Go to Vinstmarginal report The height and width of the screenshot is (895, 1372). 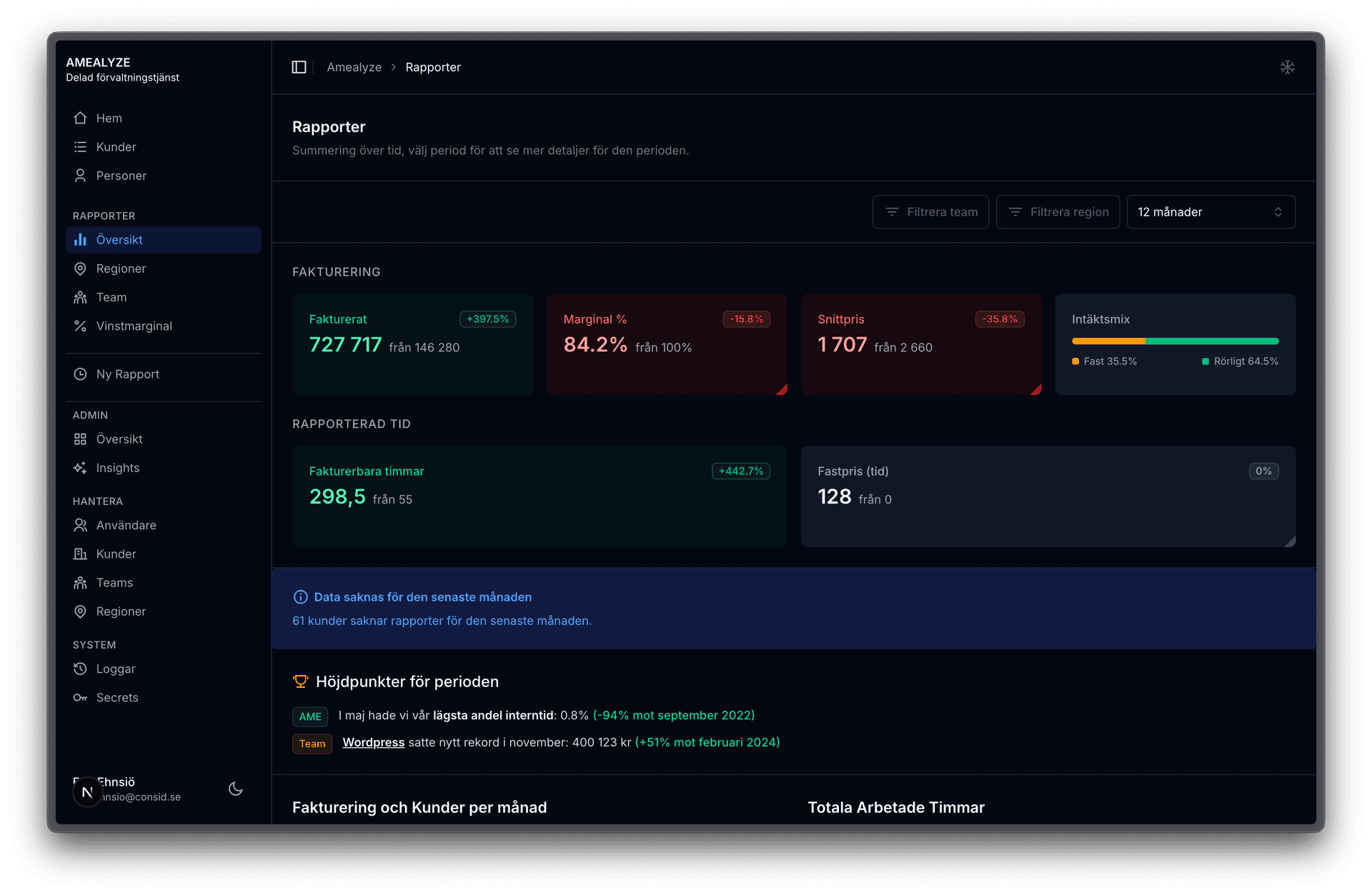[x=134, y=326]
